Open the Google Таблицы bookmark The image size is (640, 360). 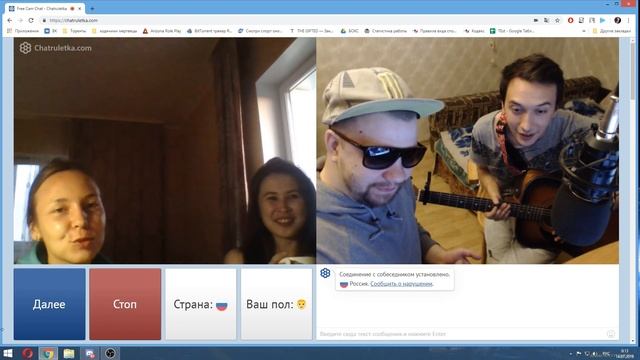(512, 31)
